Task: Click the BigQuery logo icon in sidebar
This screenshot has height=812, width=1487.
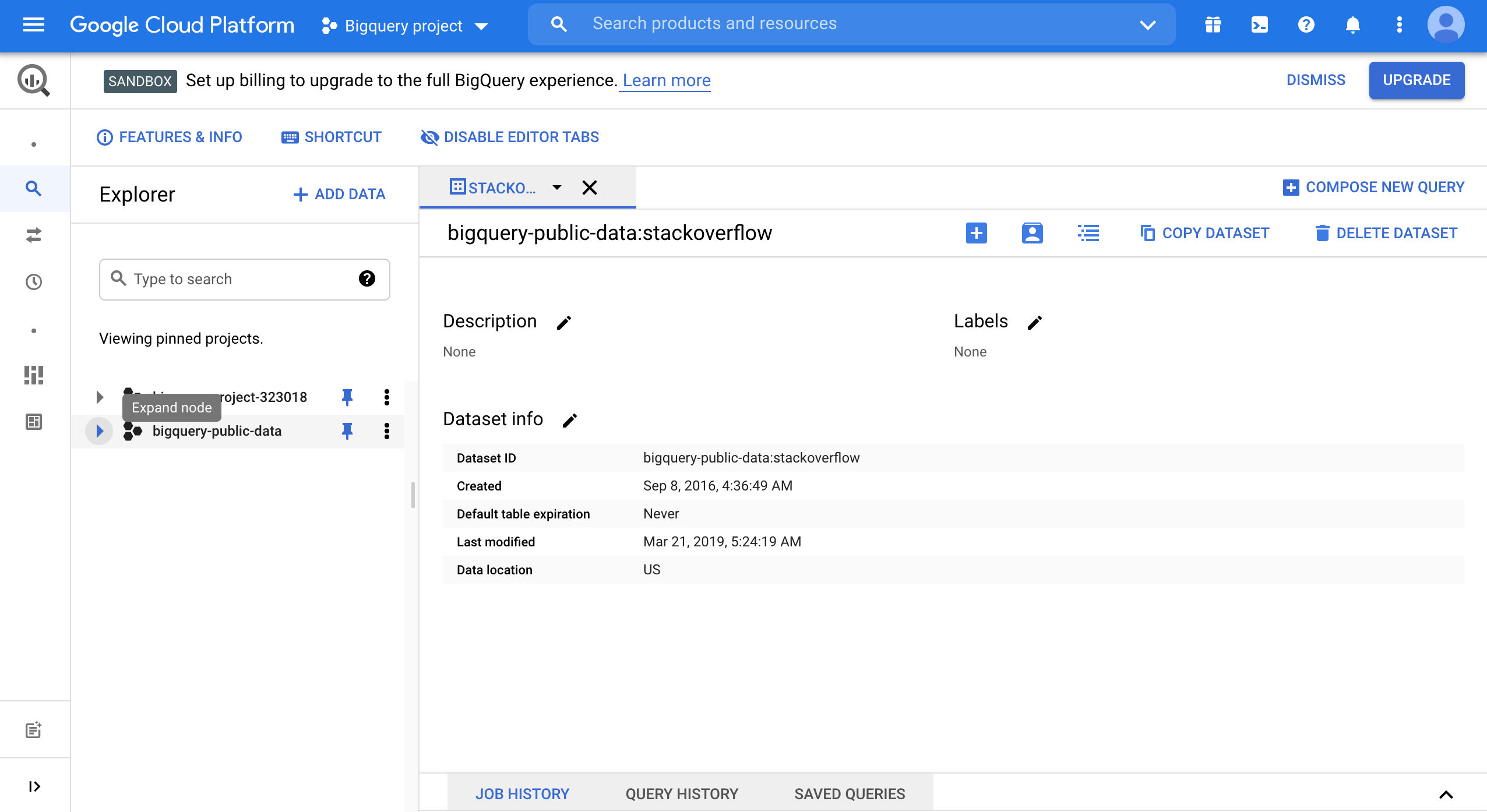Action: 33,80
